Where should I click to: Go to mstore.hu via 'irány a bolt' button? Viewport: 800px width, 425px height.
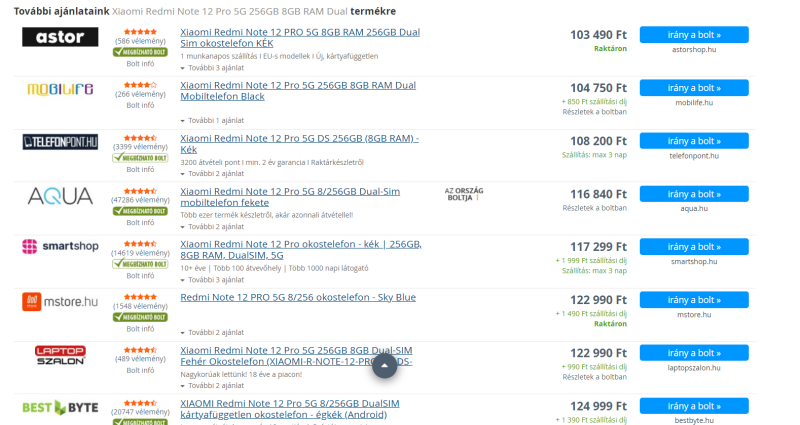(694, 299)
